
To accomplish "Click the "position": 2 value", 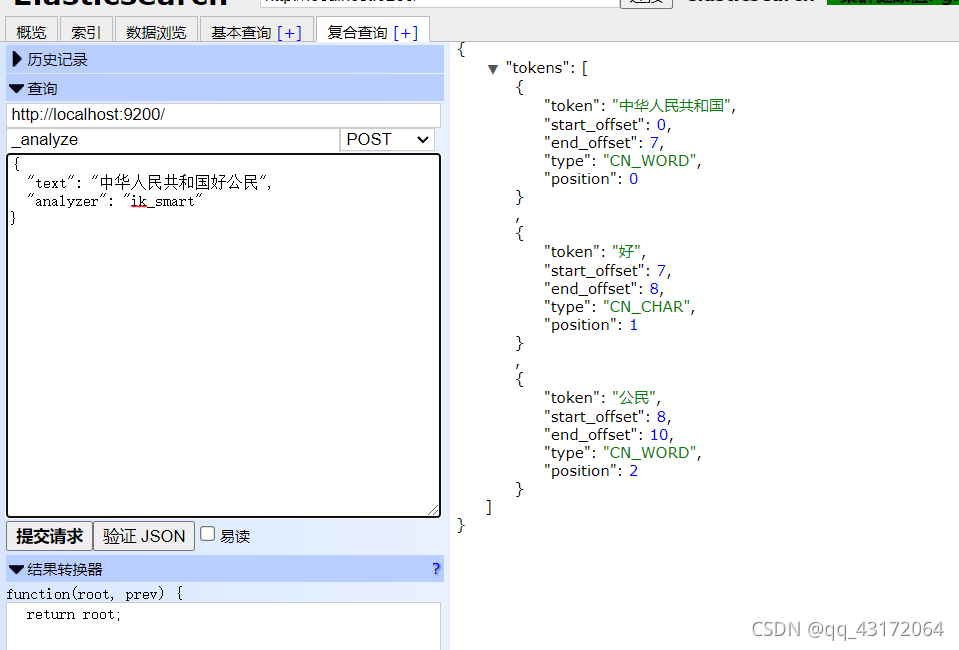I will pos(634,471).
